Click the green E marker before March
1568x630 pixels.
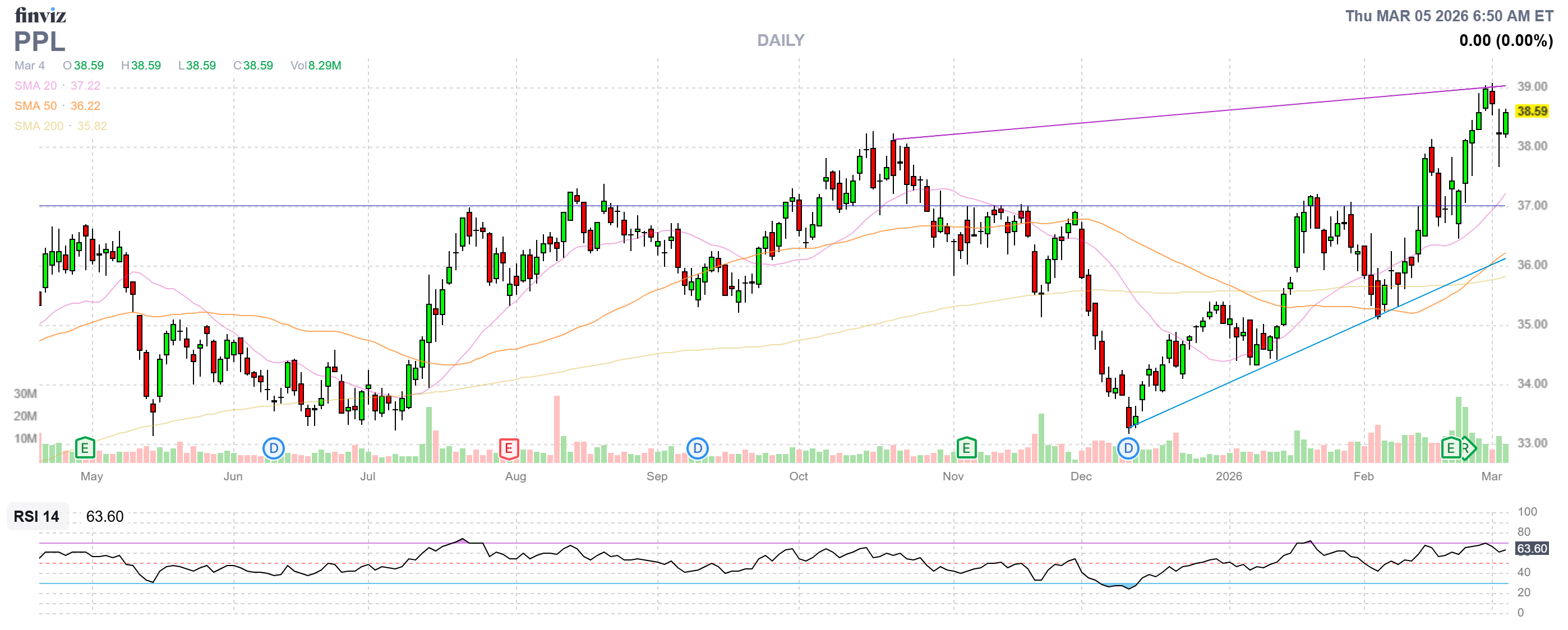(x=1451, y=449)
